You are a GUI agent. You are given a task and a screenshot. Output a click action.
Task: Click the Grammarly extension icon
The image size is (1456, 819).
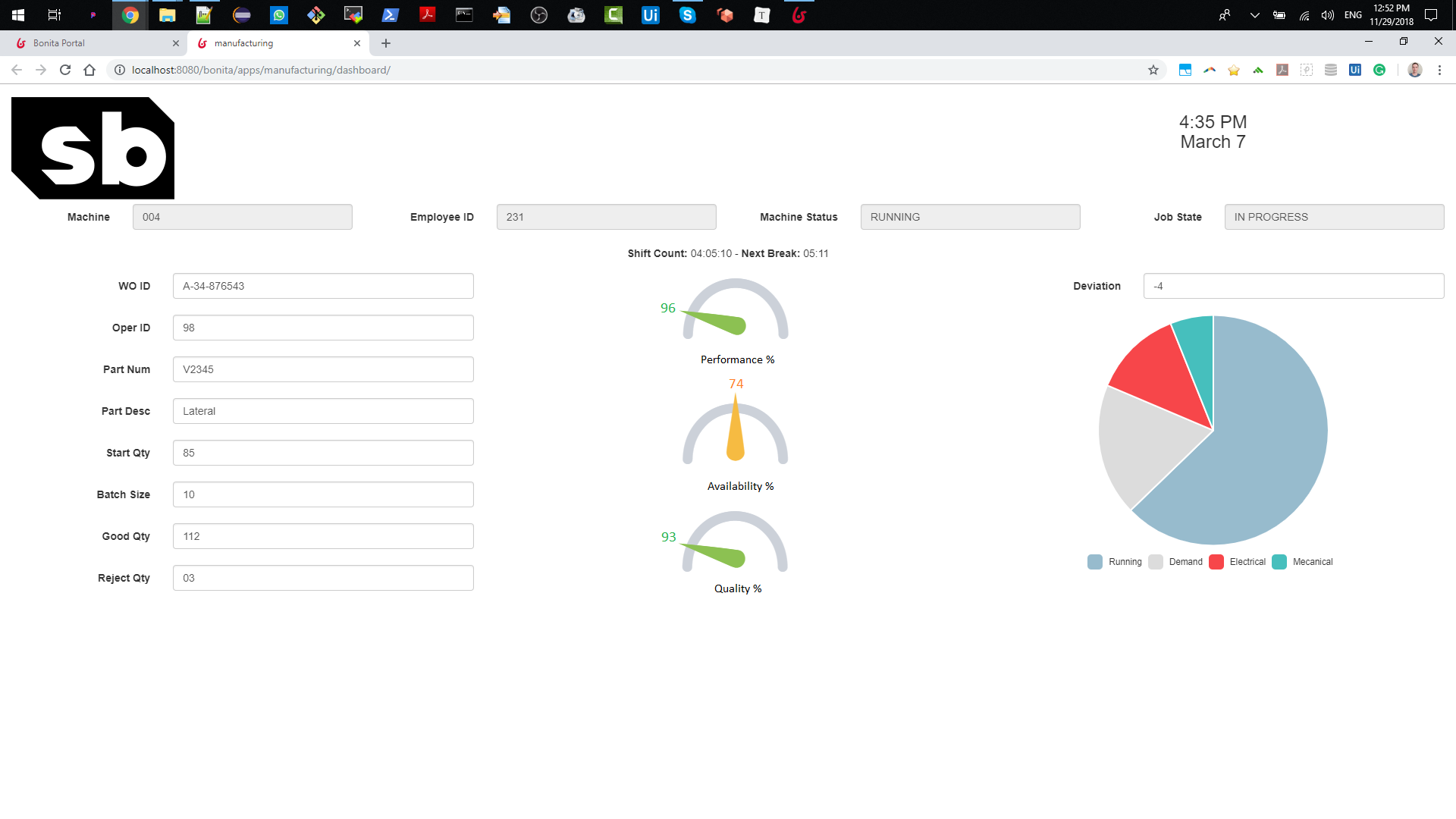[1379, 70]
